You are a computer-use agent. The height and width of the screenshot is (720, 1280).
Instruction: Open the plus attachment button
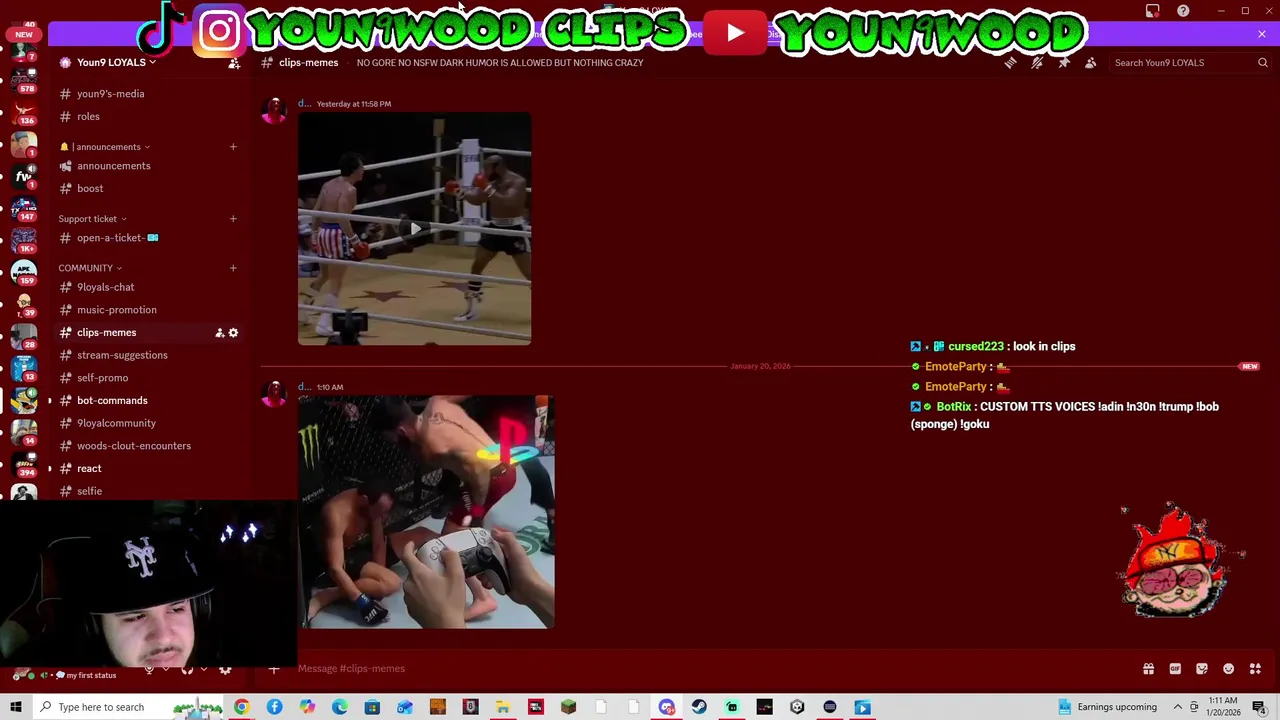coord(274,669)
